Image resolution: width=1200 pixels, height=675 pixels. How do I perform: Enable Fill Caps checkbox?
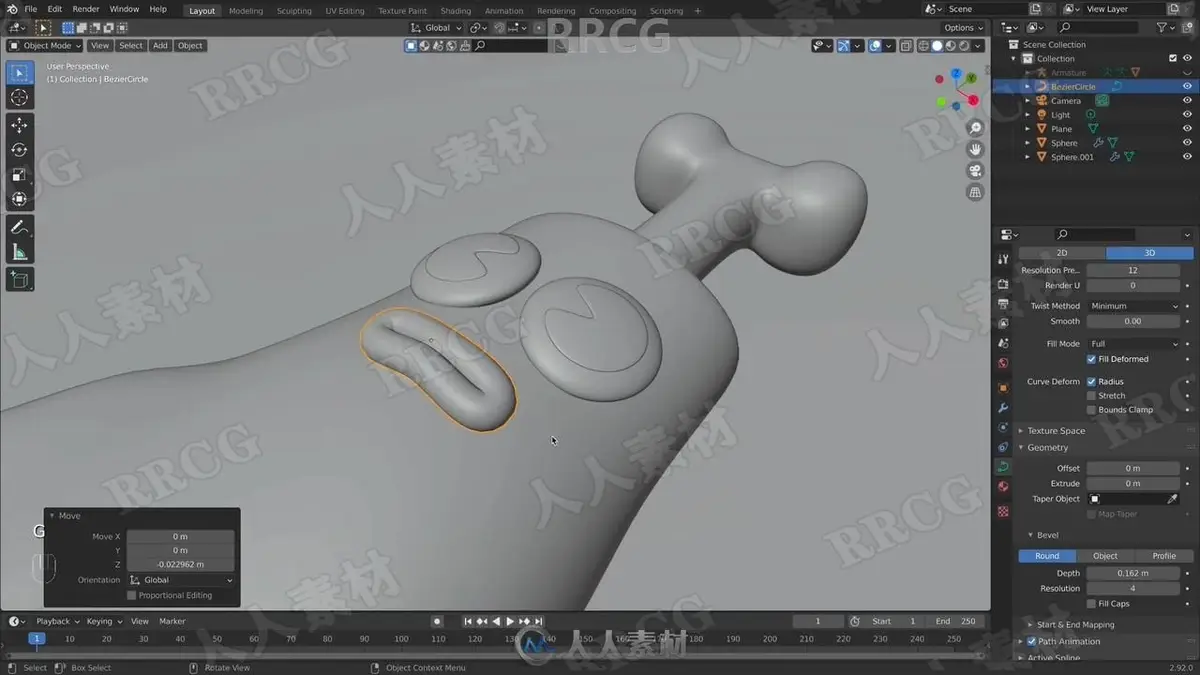1091,604
